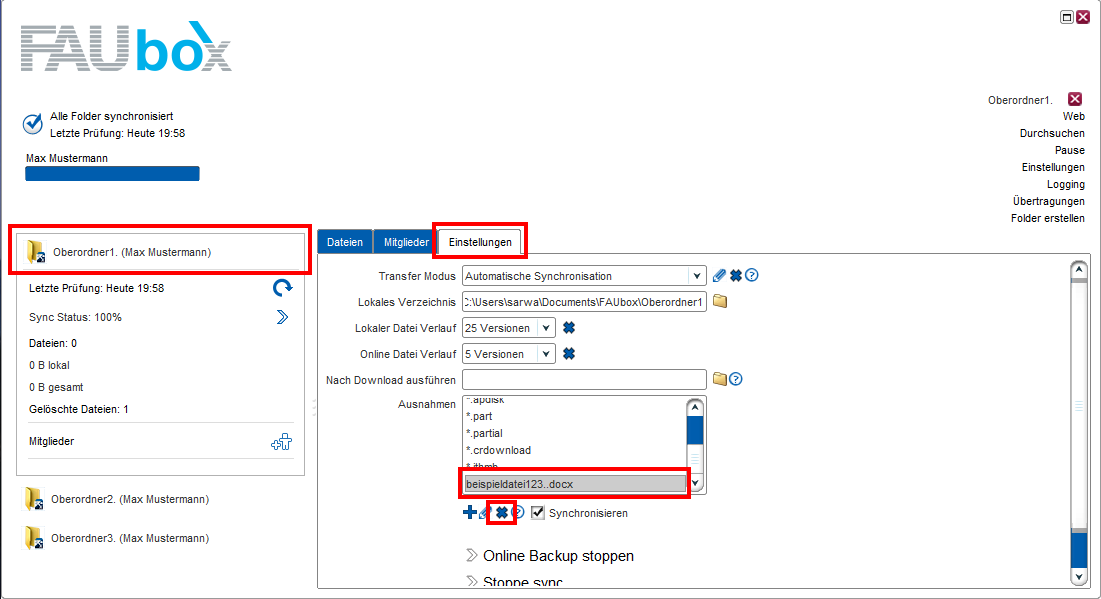Open help icon next to Transfer Modus
The height and width of the screenshot is (599, 1101).
pyautogui.click(x=752, y=275)
